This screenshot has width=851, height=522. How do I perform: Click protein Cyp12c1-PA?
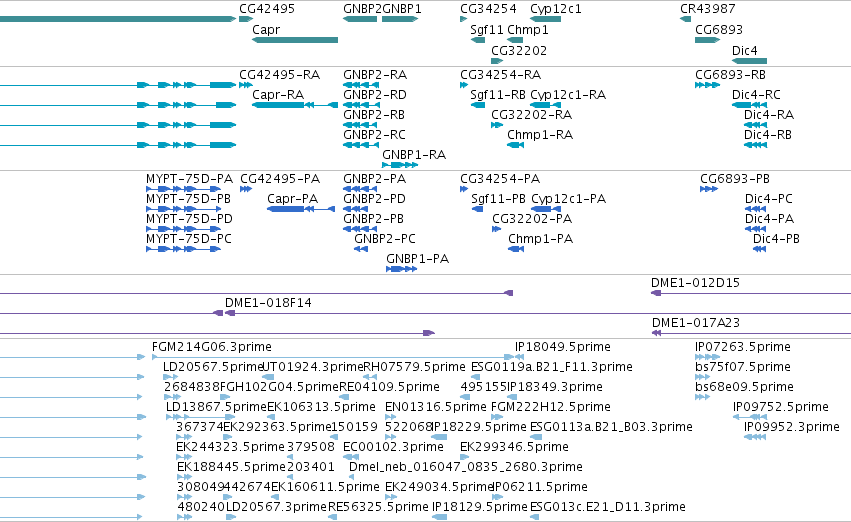click(x=568, y=199)
